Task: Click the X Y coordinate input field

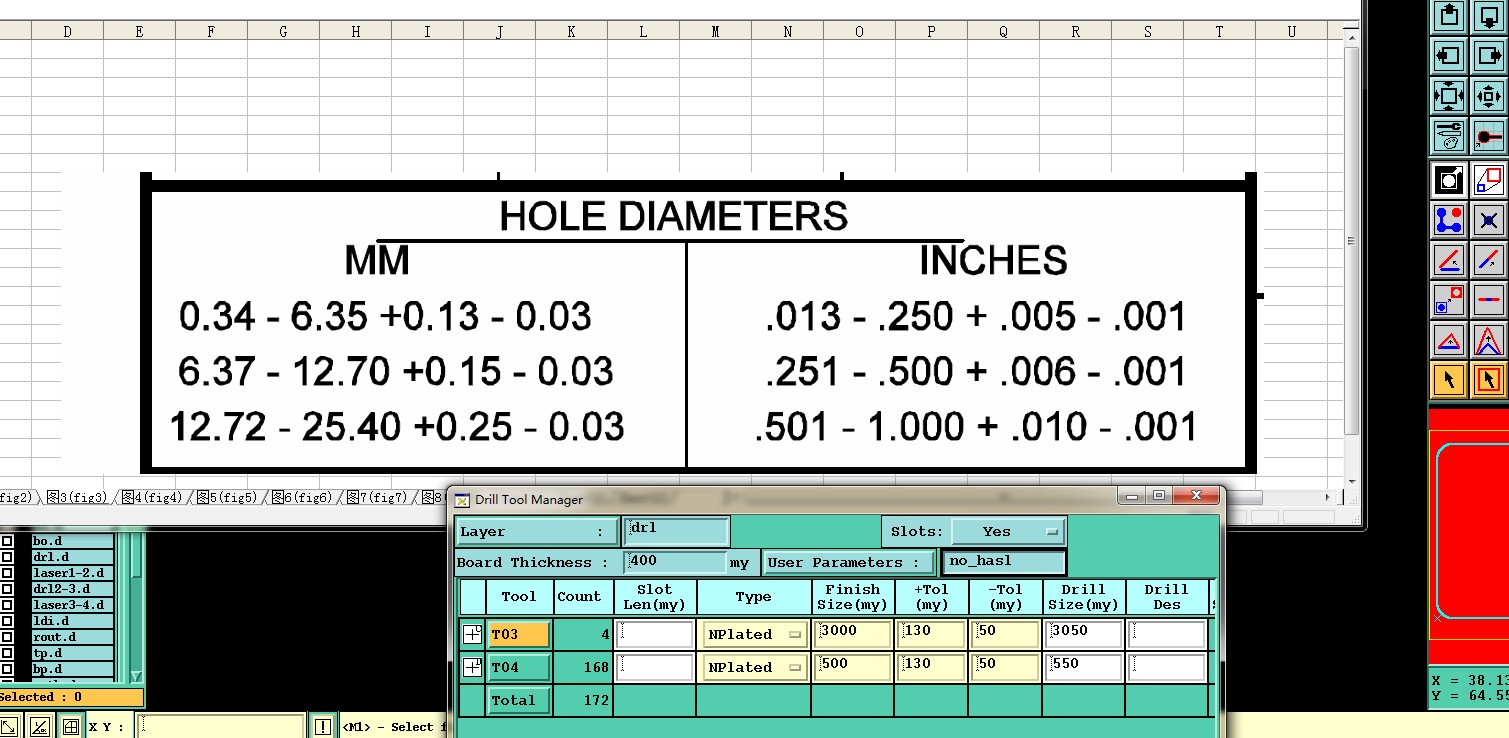Action: coord(220,726)
